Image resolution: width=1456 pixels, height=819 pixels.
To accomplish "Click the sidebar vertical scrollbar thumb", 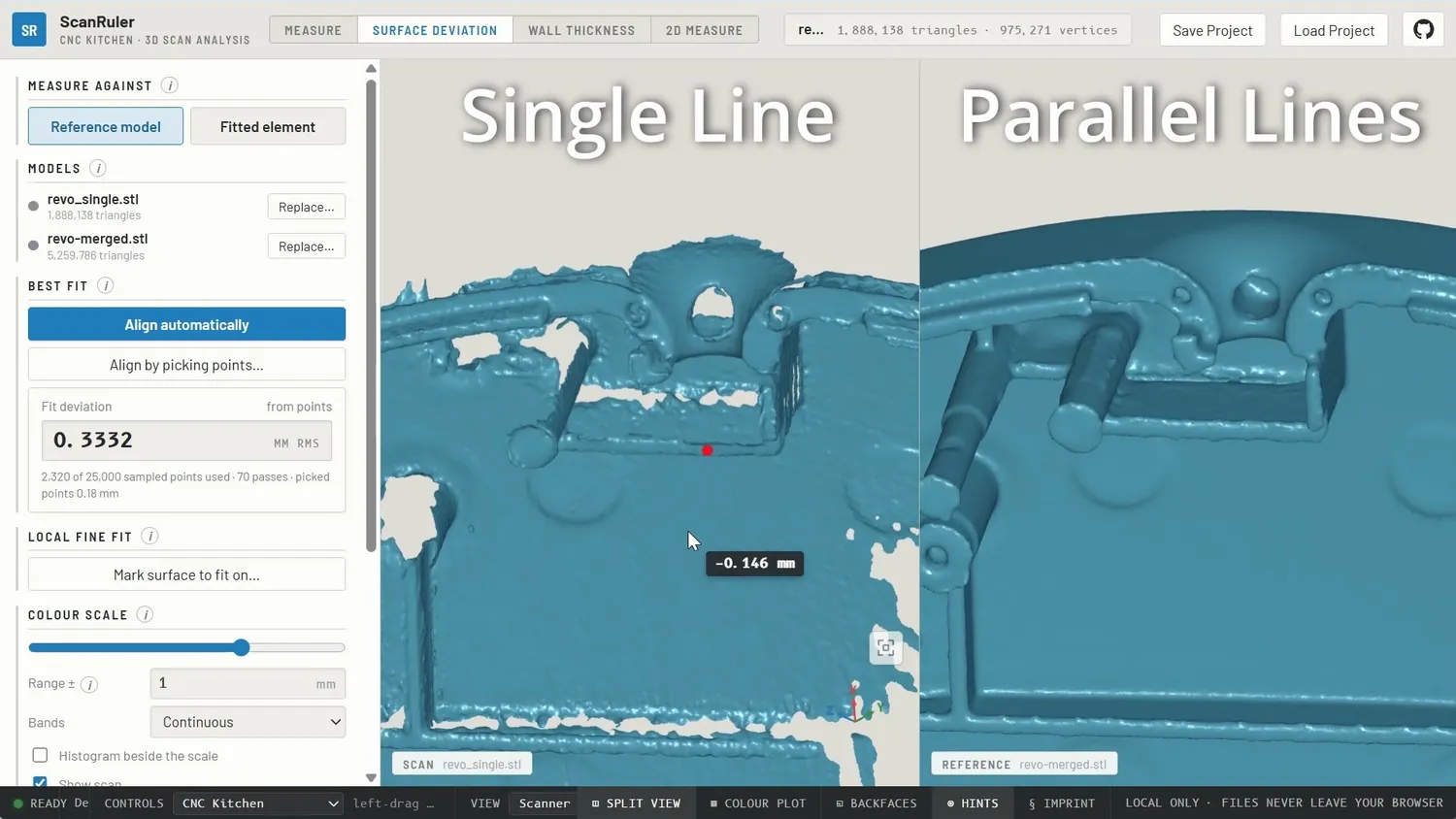I will (371, 315).
